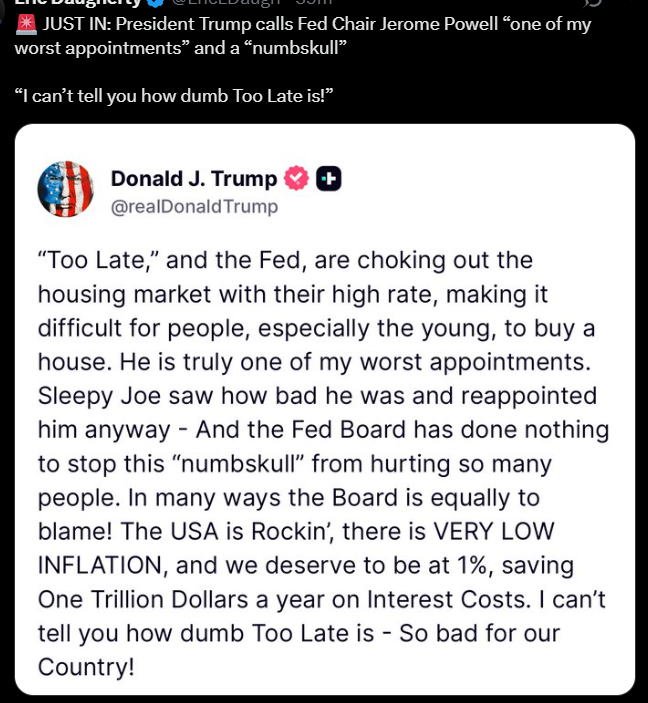Click Donald J. Trump's flag-painted profile avatar

(x=65, y=189)
